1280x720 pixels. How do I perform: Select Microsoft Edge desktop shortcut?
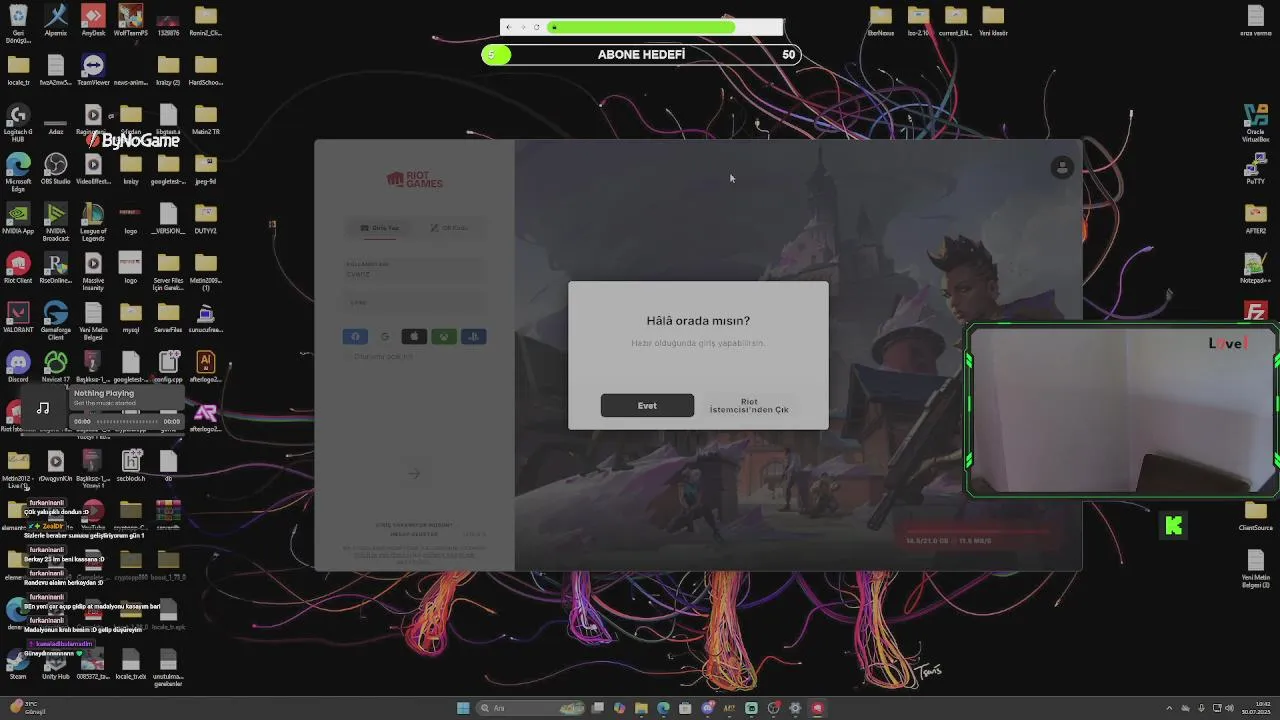tap(18, 173)
